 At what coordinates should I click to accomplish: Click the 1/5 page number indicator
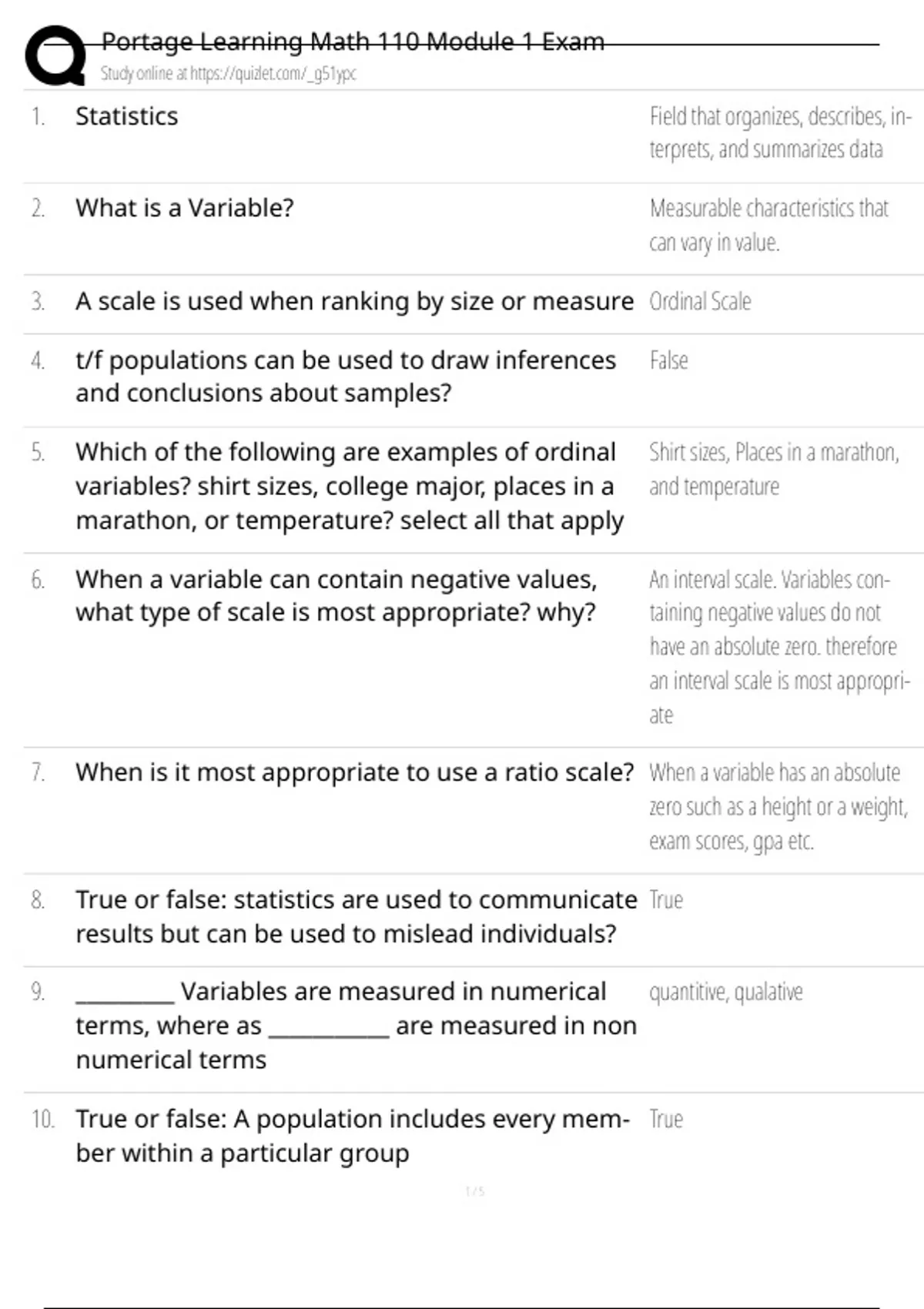475,1191
